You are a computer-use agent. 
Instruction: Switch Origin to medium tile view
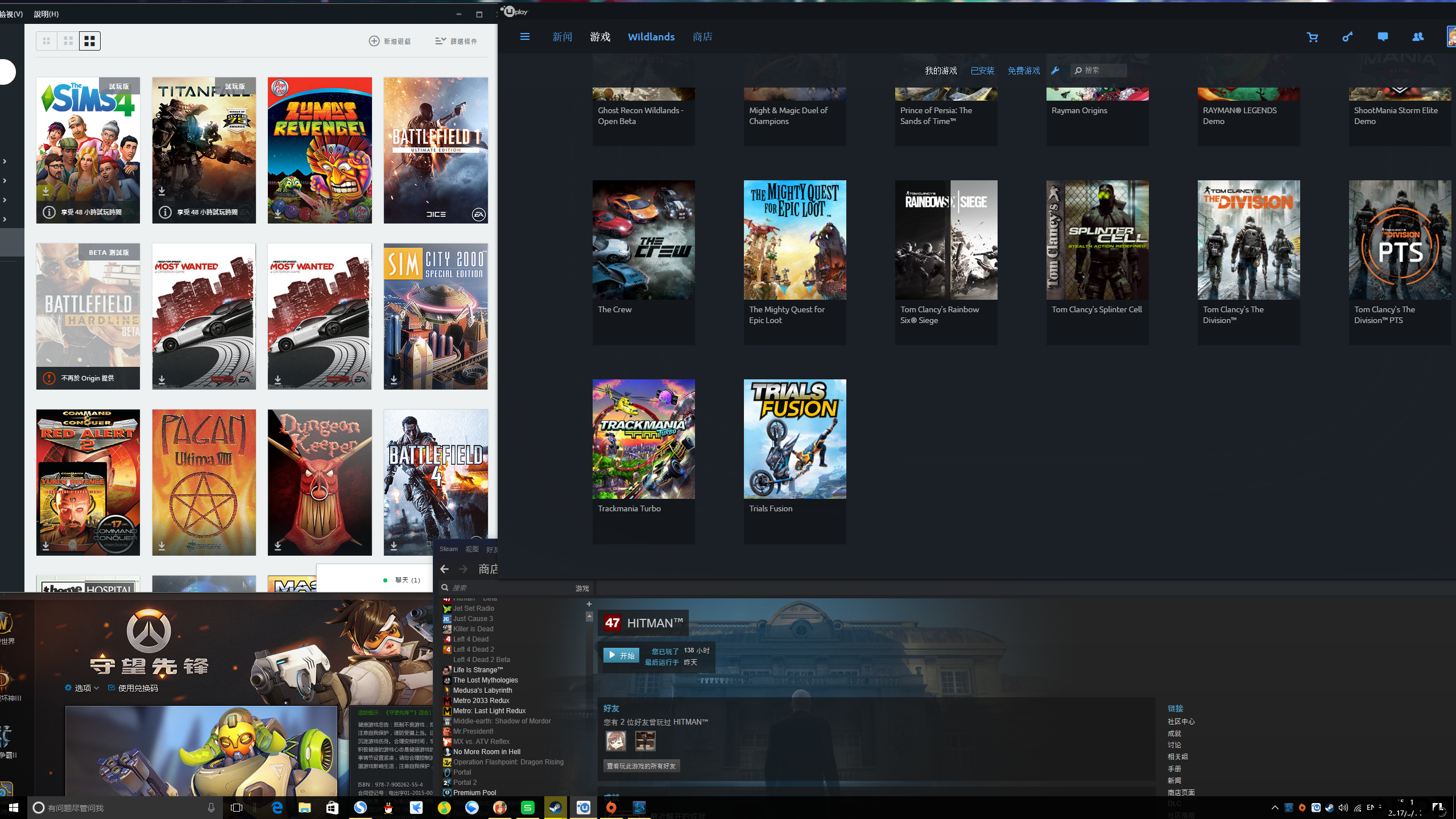[x=68, y=41]
